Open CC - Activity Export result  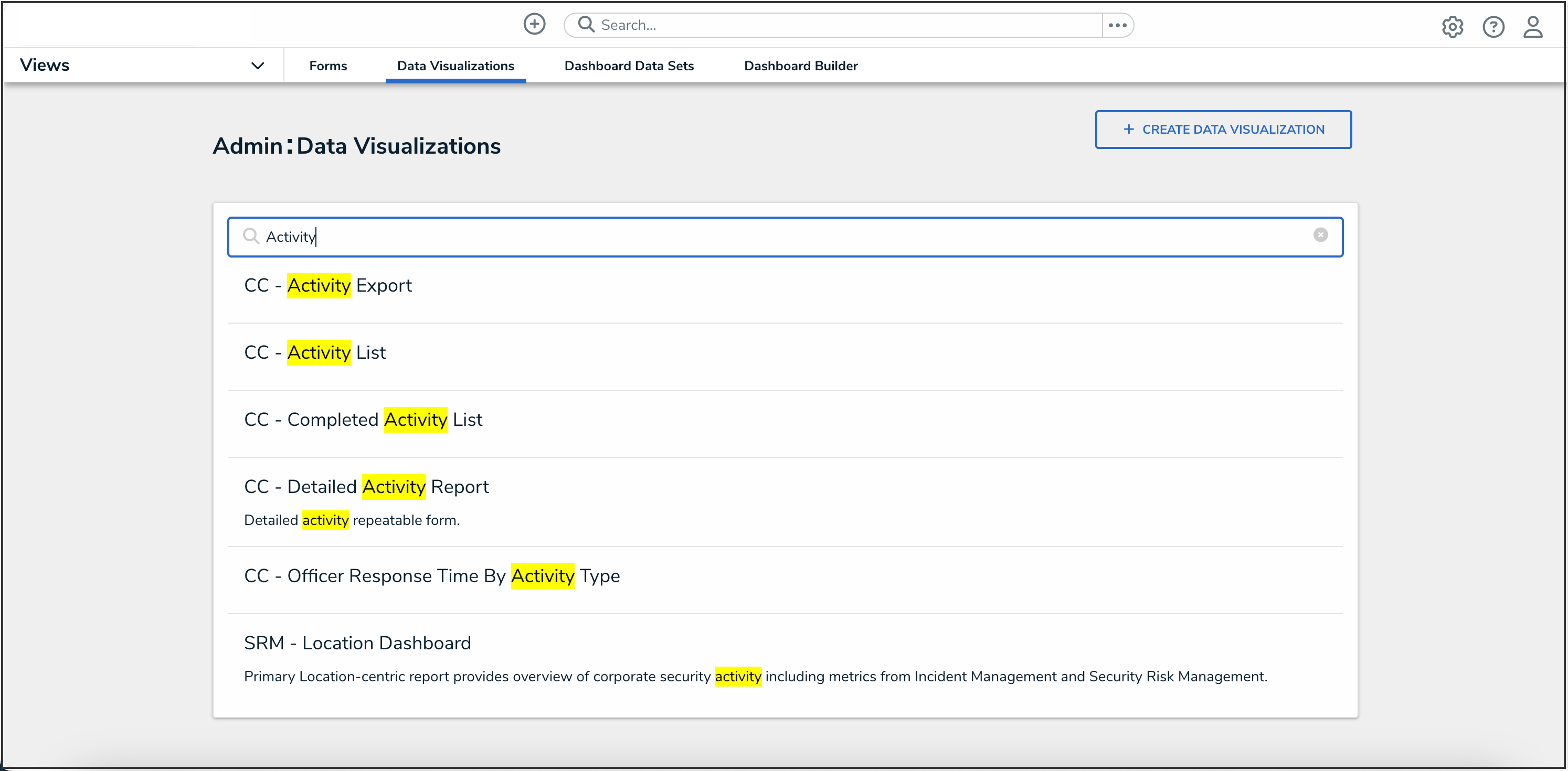pos(328,285)
